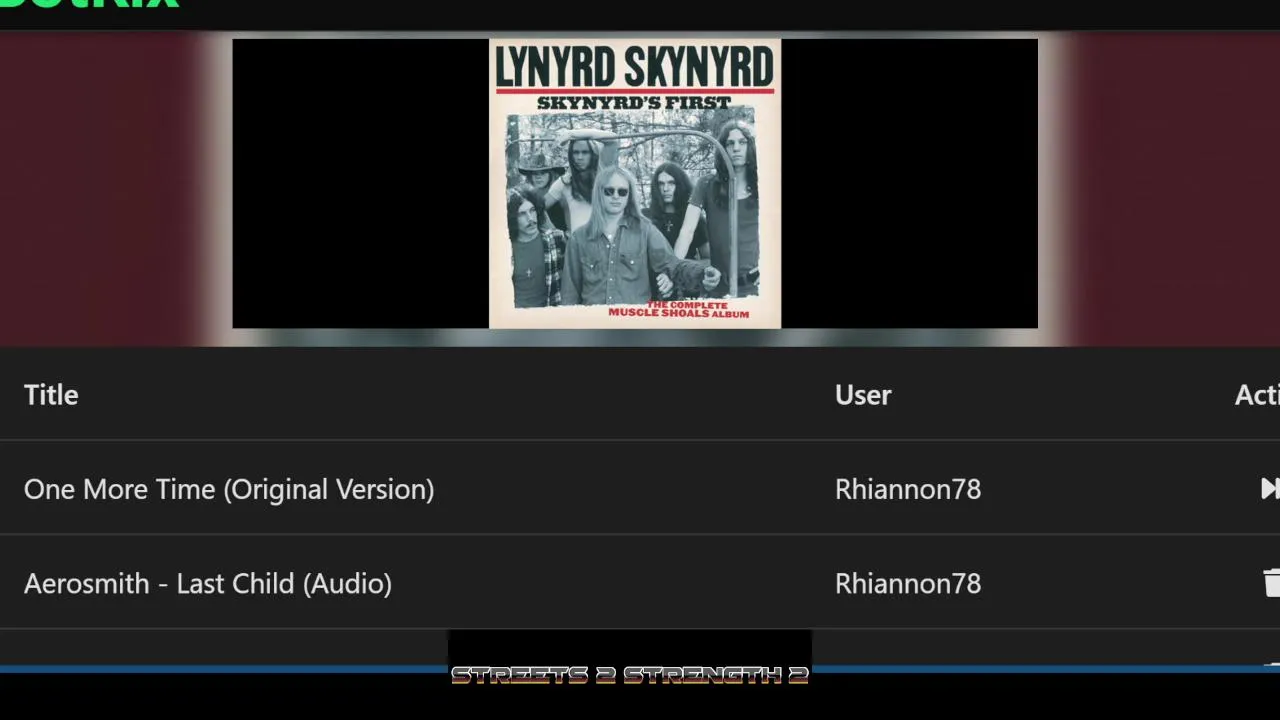Skip the One More Time song
Viewport: 1280px width, 720px height.
(x=1270, y=488)
